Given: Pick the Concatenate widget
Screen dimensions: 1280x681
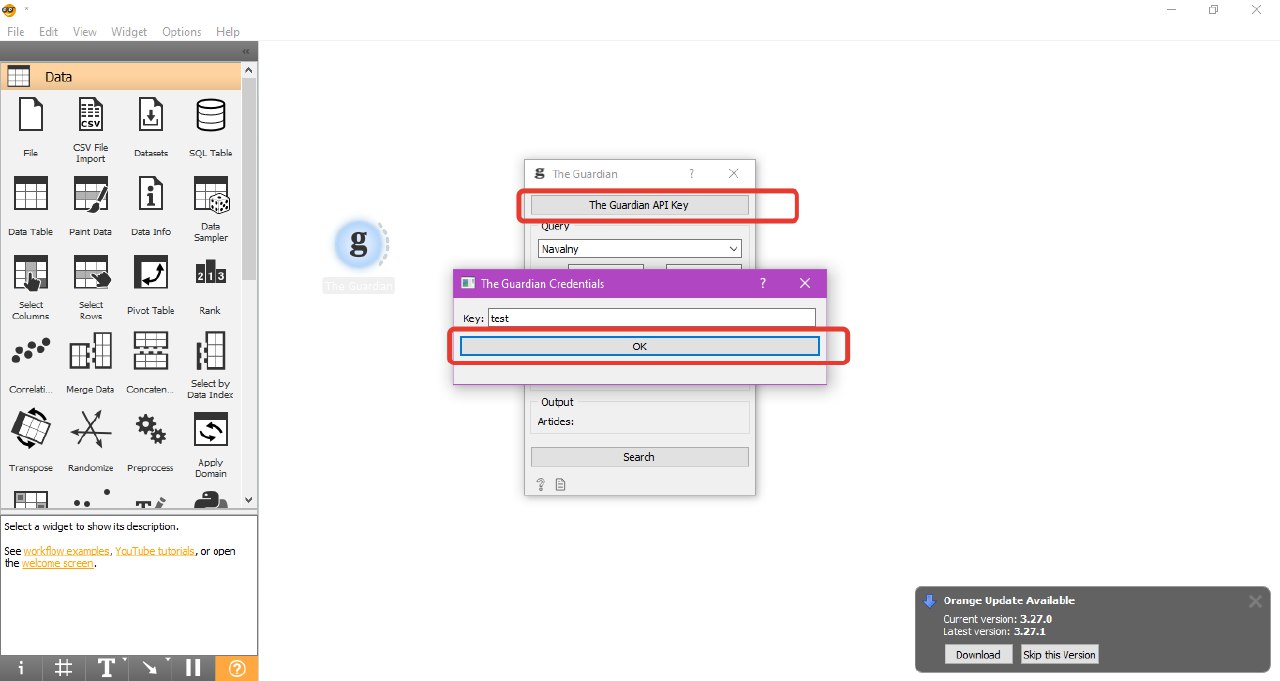Looking at the screenshot, I should tap(151, 351).
